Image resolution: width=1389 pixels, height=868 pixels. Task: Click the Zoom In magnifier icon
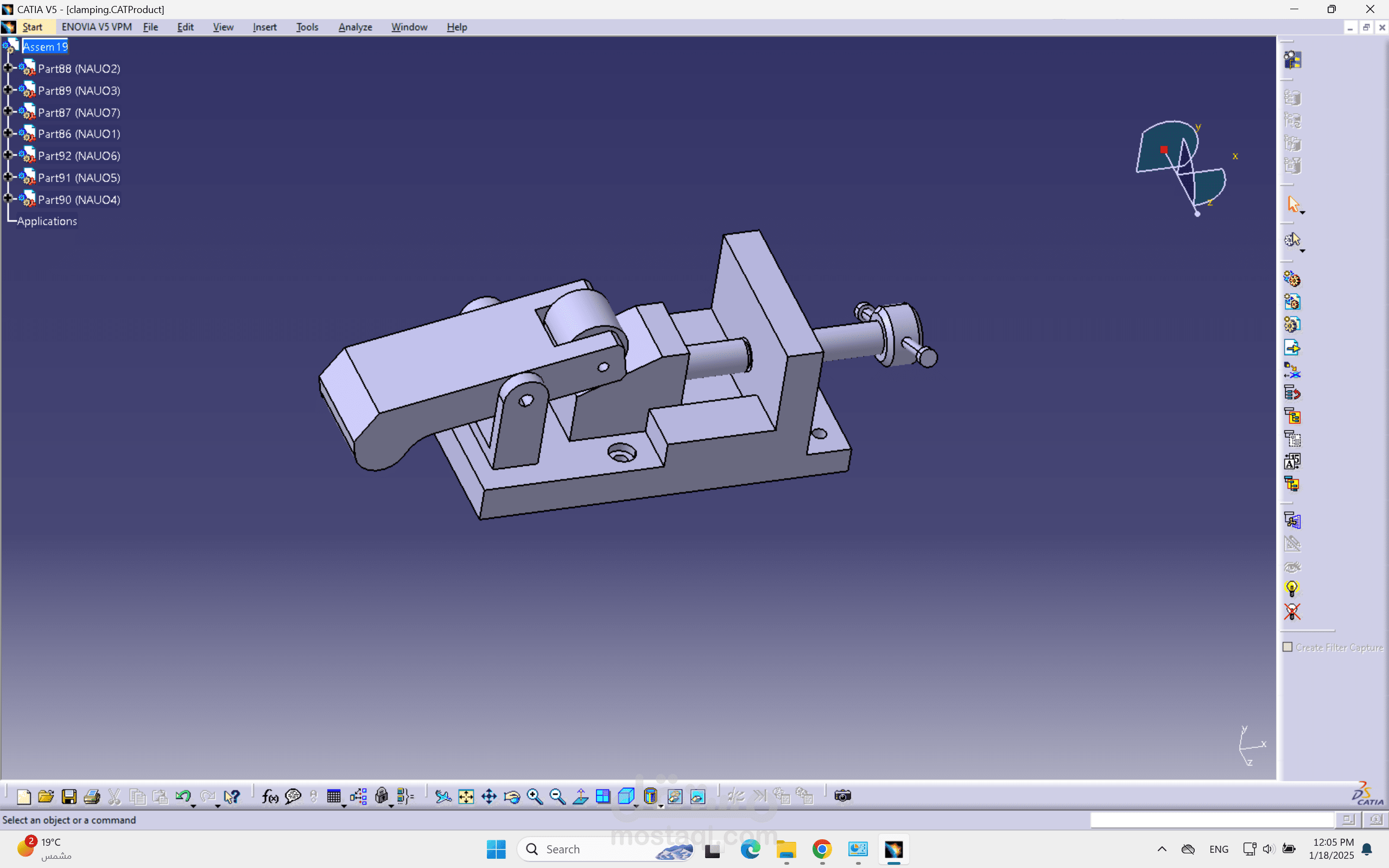pyautogui.click(x=534, y=796)
